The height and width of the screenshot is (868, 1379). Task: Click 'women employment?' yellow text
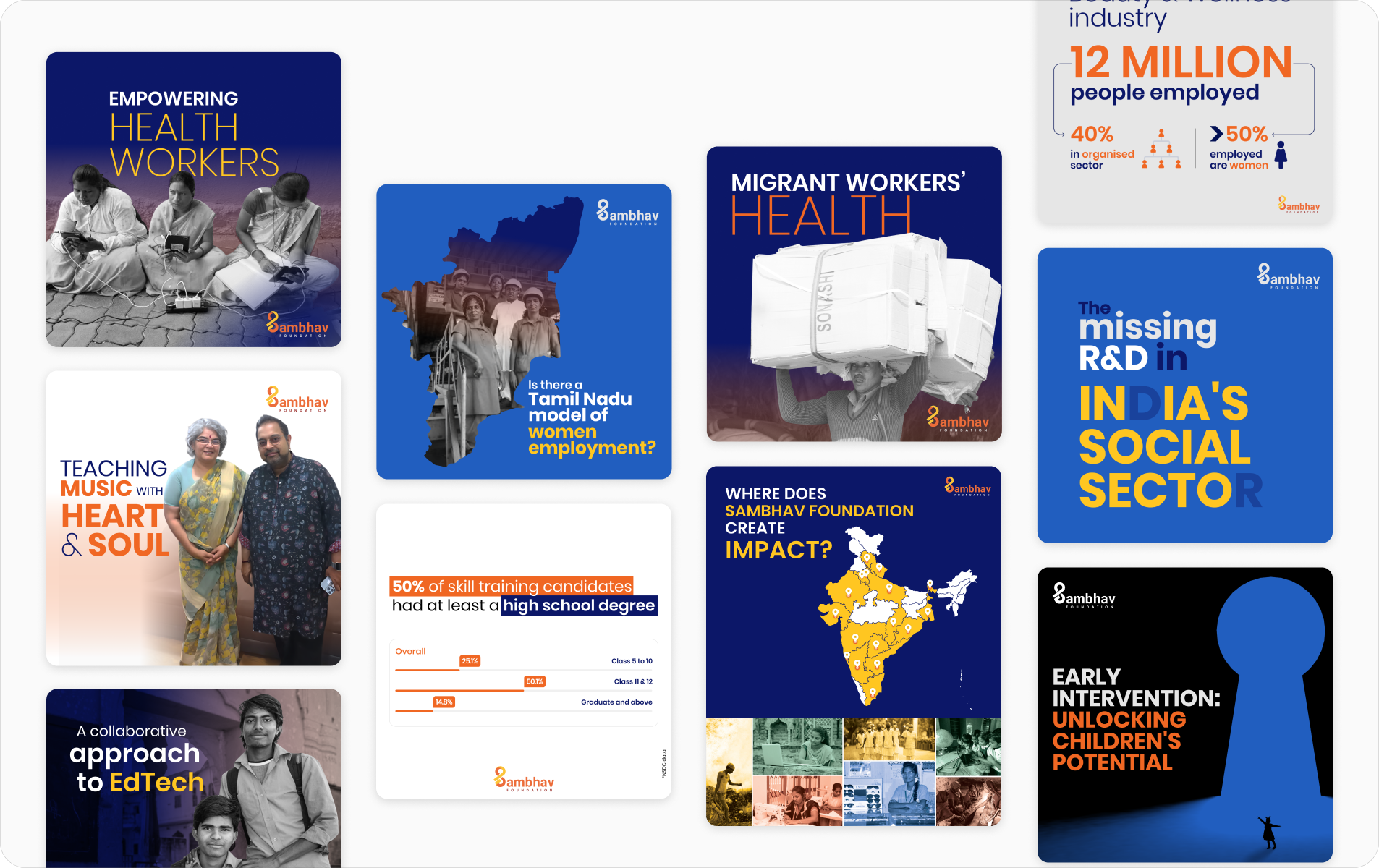[591, 440]
